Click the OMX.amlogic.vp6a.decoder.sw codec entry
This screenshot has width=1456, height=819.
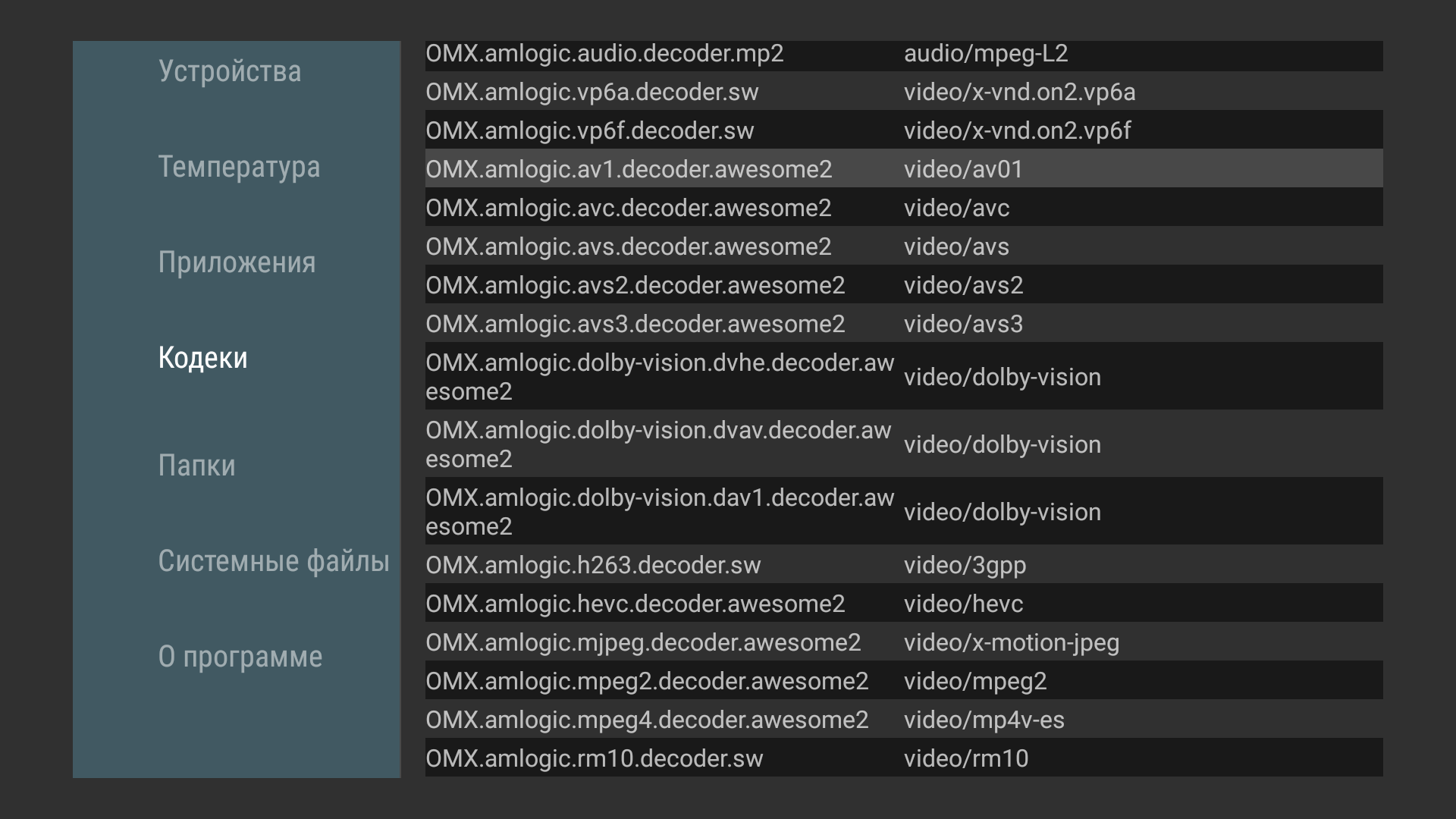[x=902, y=93]
